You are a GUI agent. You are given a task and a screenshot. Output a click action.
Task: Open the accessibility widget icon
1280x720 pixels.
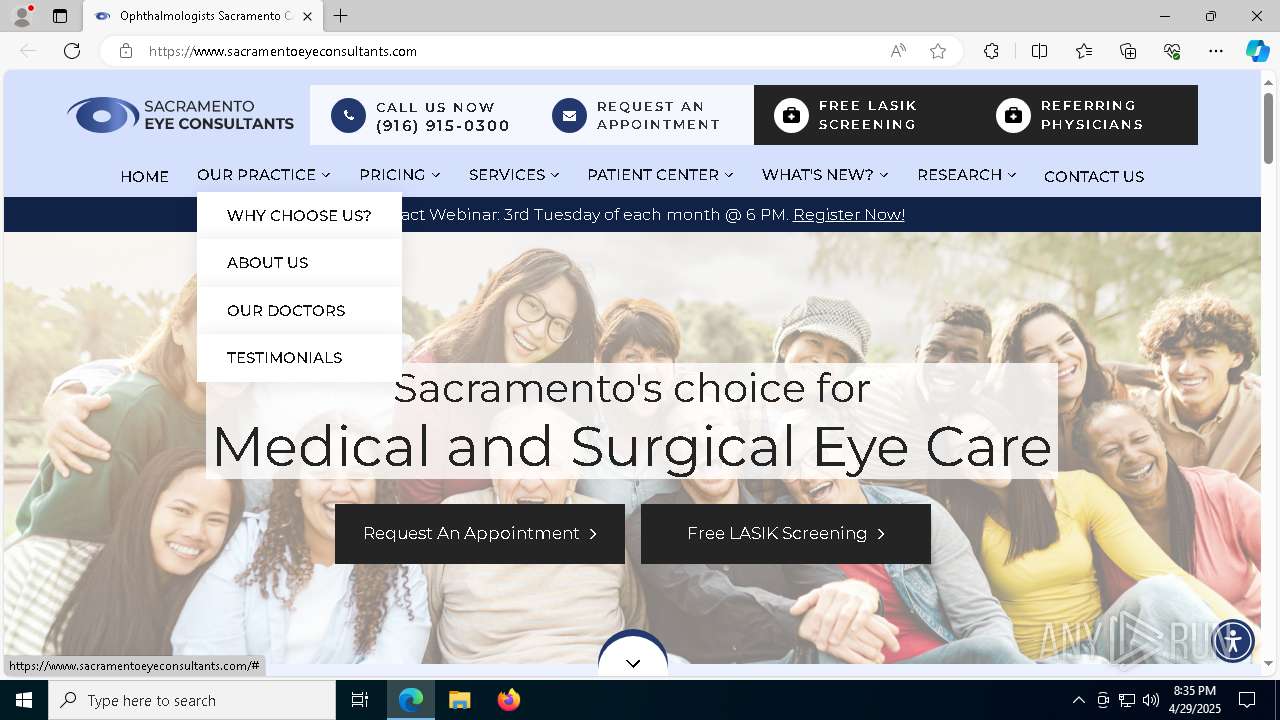pos(1232,640)
